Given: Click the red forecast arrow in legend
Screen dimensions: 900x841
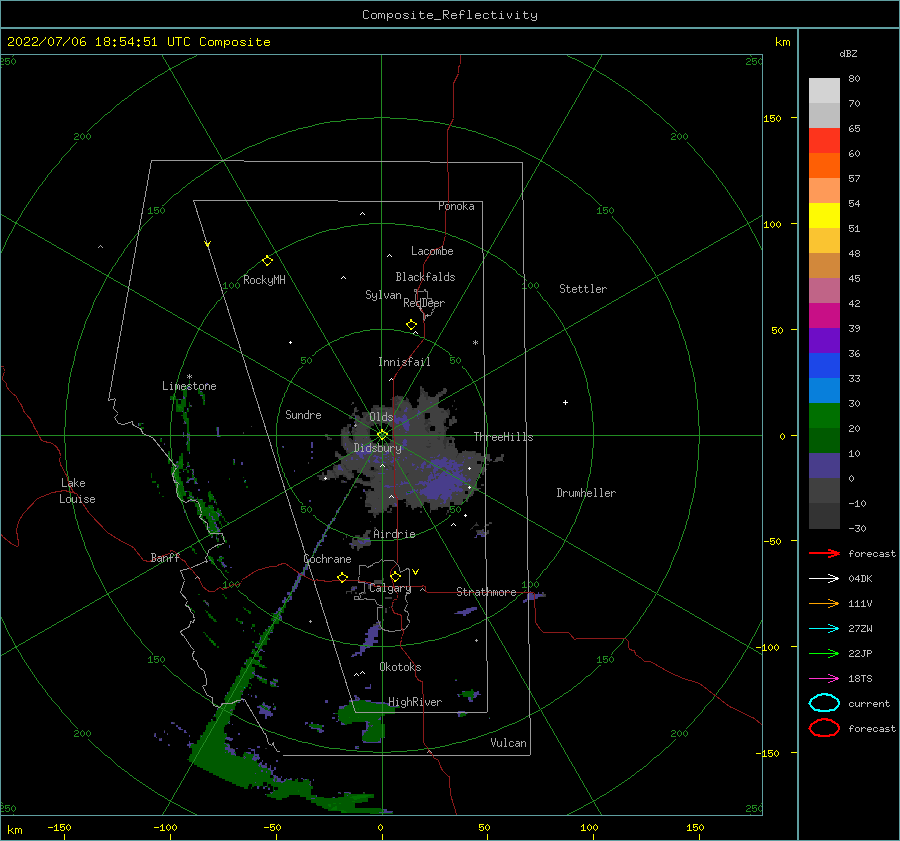Looking at the screenshot, I should [824, 553].
